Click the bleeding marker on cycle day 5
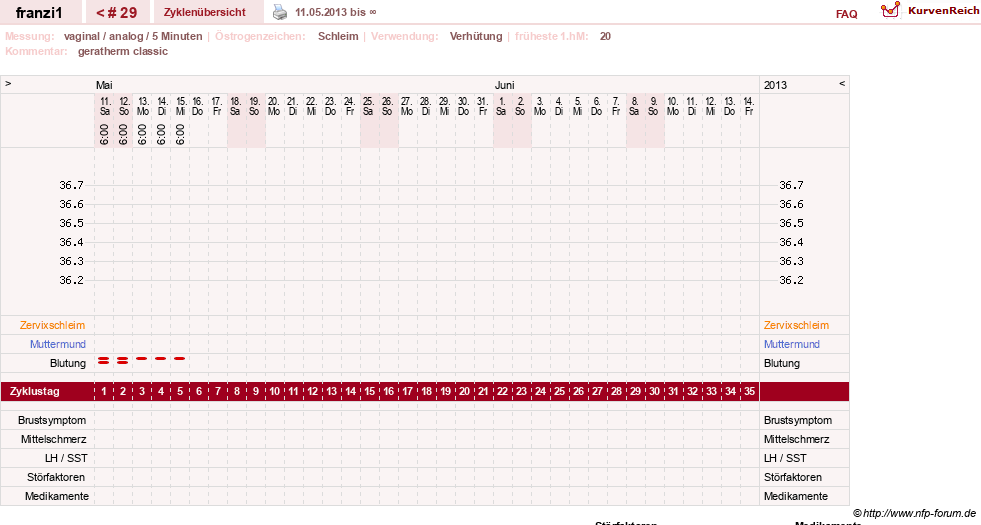The image size is (981, 525). pyautogui.click(x=180, y=359)
